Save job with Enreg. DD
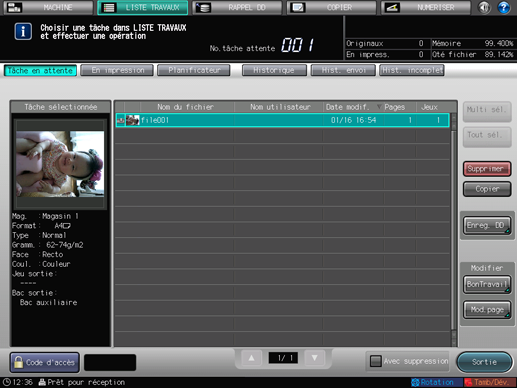Image resolution: width=517 pixels, height=388 pixels. pos(487,226)
